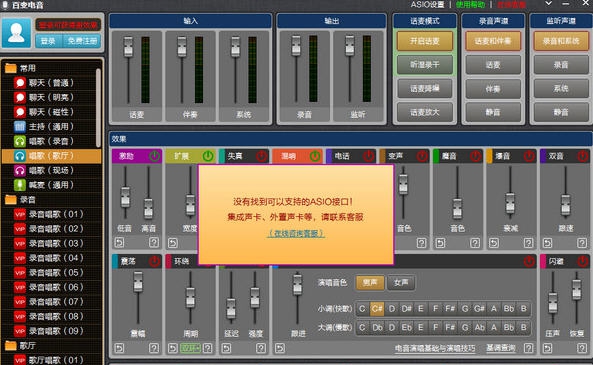Click the user avatar icon

coord(16,33)
